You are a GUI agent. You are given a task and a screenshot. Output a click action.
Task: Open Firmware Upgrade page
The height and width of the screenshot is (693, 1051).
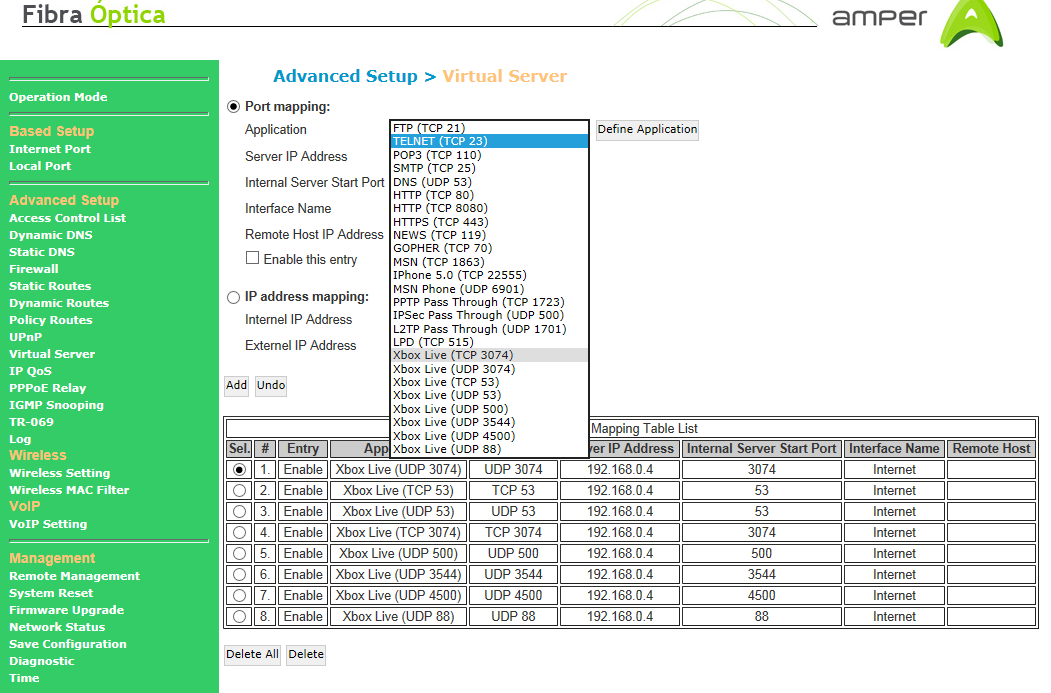pyautogui.click(x=66, y=611)
